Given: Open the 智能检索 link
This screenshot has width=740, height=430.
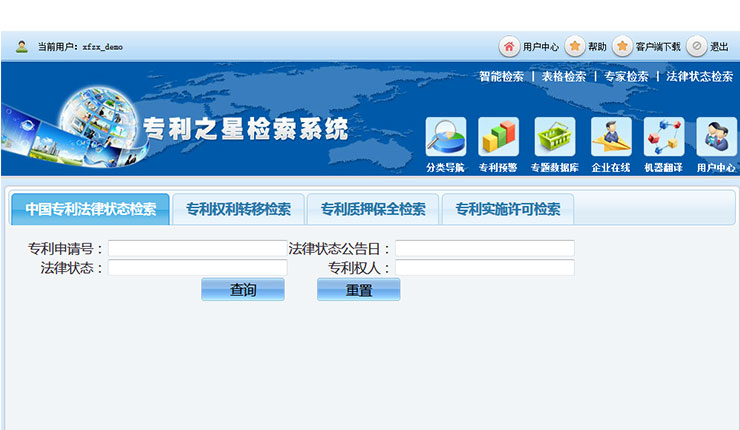Looking at the screenshot, I should 501,76.
